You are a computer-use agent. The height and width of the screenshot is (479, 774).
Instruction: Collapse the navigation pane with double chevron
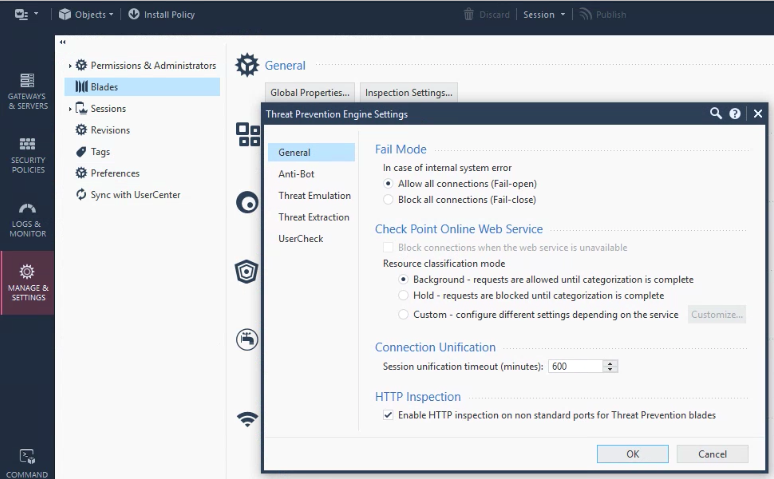tap(63, 42)
